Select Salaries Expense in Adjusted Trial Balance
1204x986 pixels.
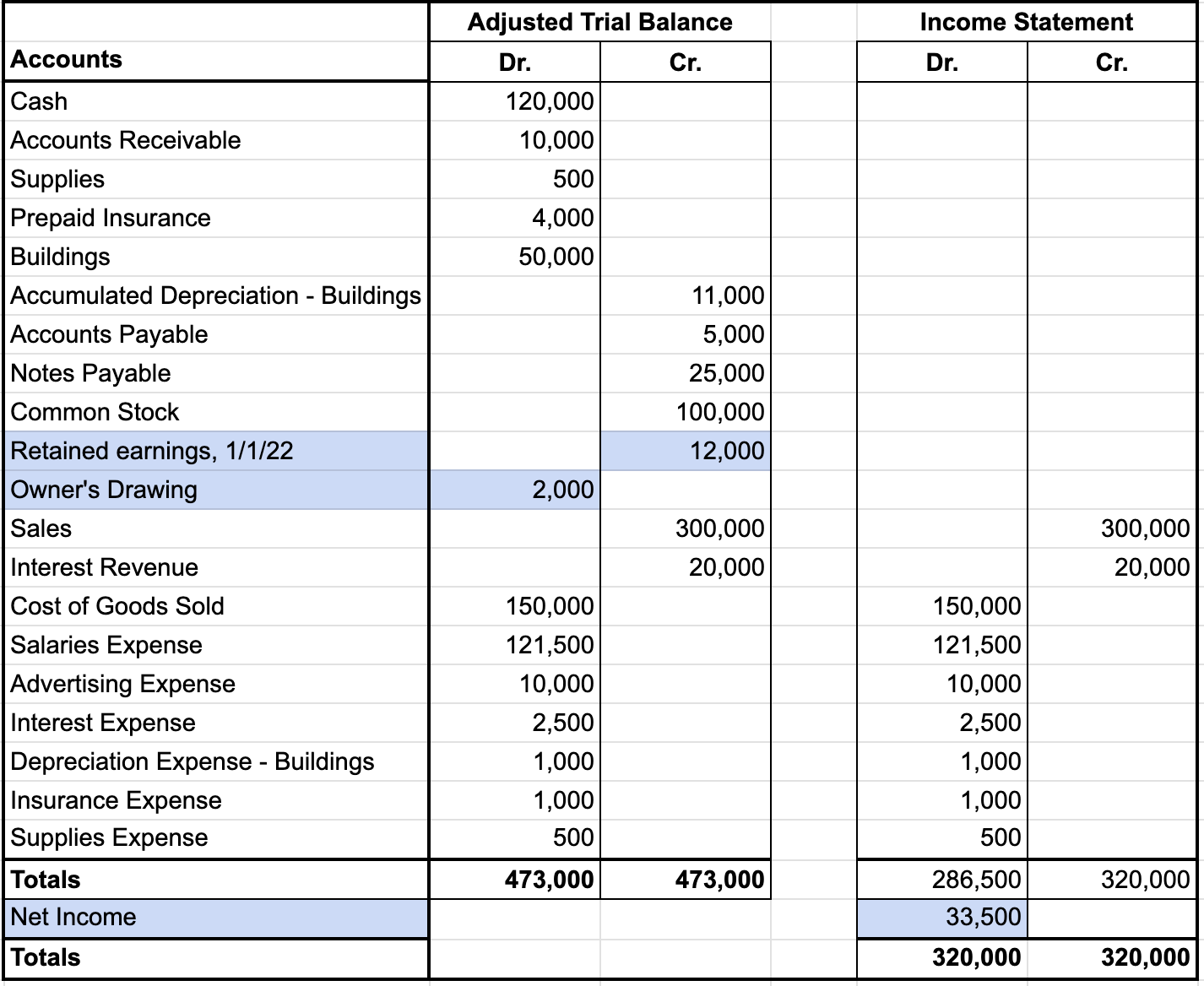coord(515,645)
